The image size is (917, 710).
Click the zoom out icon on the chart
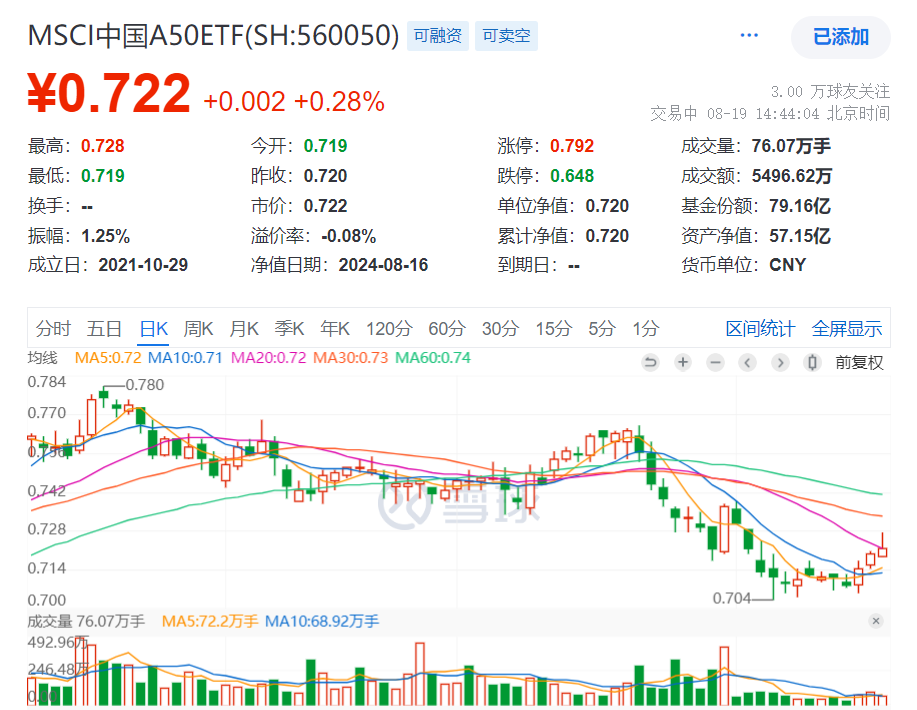click(x=715, y=362)
